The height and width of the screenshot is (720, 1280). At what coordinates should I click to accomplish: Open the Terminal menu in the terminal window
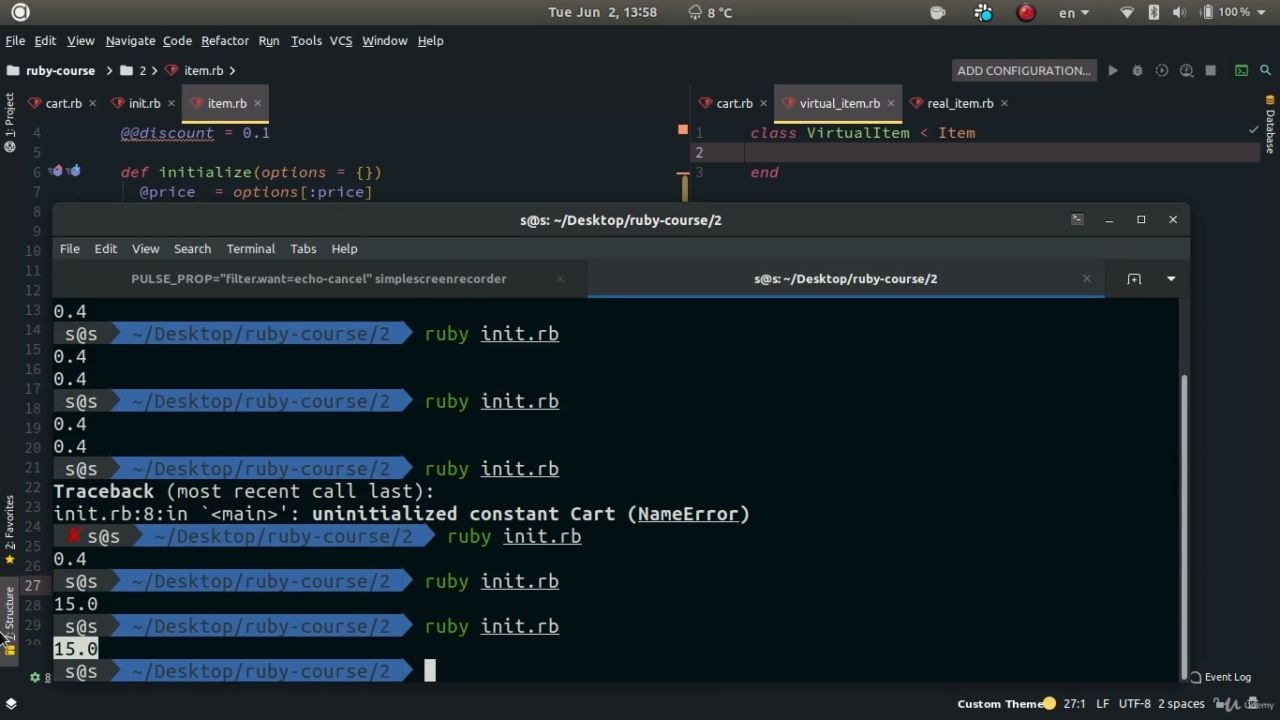tap(250, 249)
